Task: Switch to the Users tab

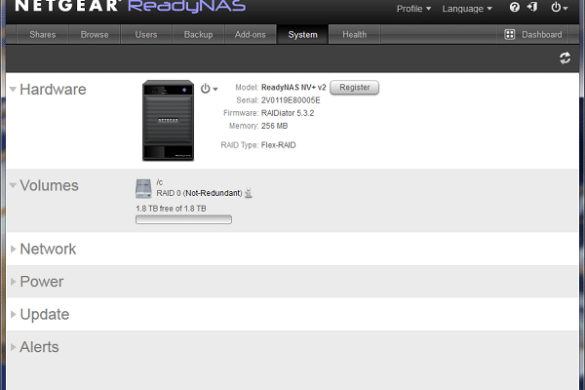Action: click(x=146, y=35)
